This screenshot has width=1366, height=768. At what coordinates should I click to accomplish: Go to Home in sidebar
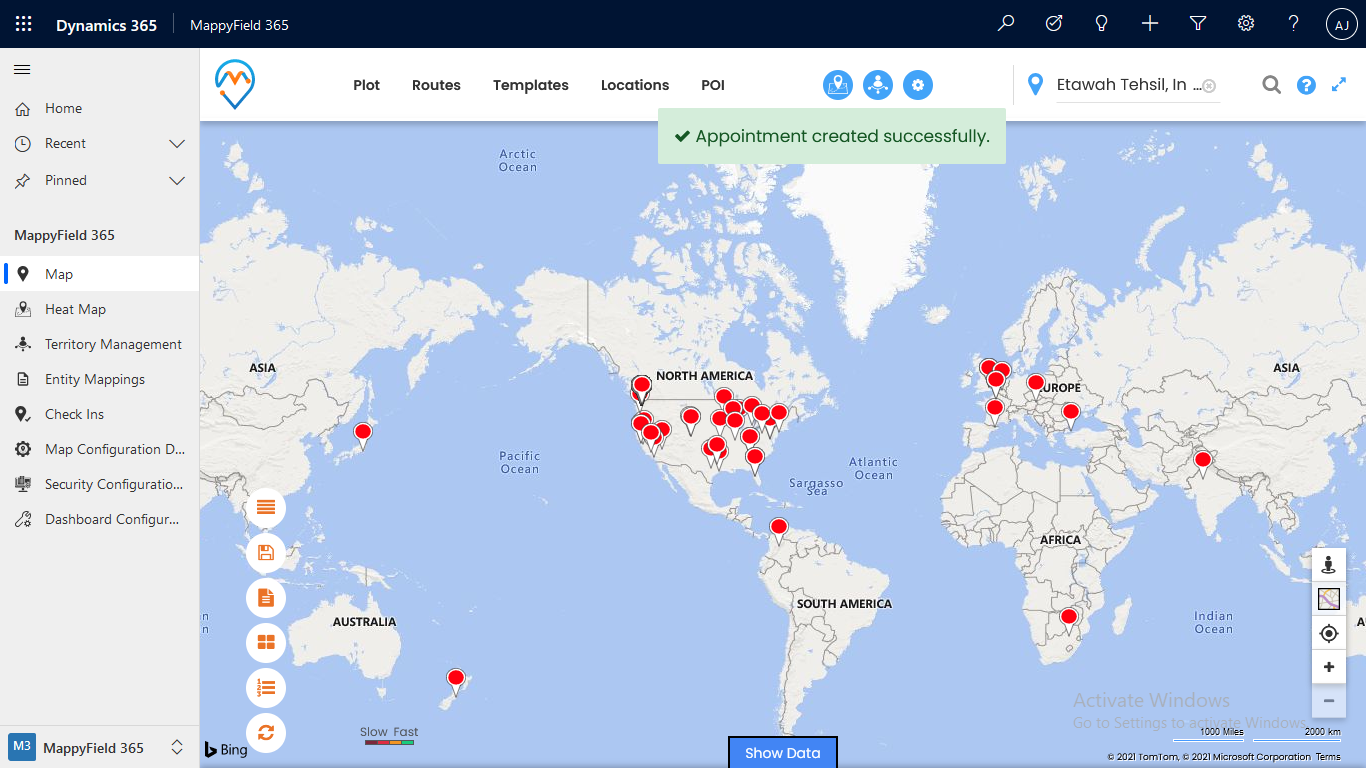(100, 108)
